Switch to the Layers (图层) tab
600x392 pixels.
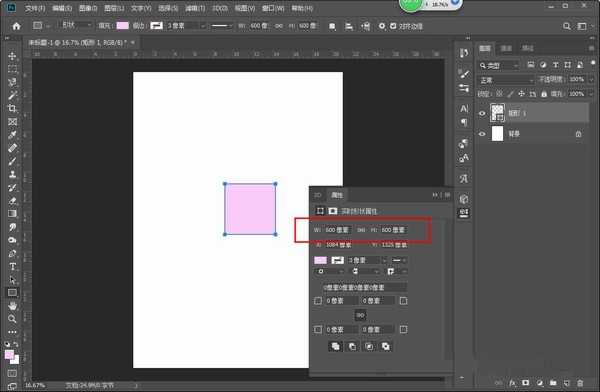(x=485, y=48)
